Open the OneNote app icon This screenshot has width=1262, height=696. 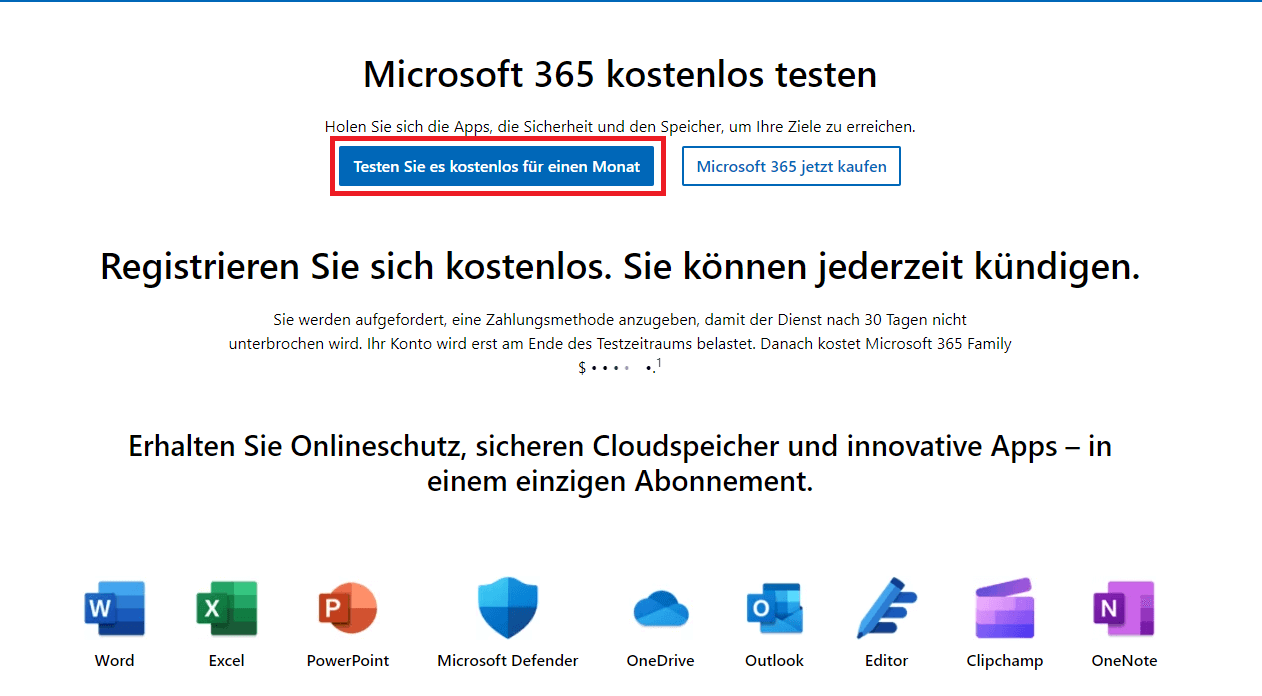click(x=1124, y=609)
